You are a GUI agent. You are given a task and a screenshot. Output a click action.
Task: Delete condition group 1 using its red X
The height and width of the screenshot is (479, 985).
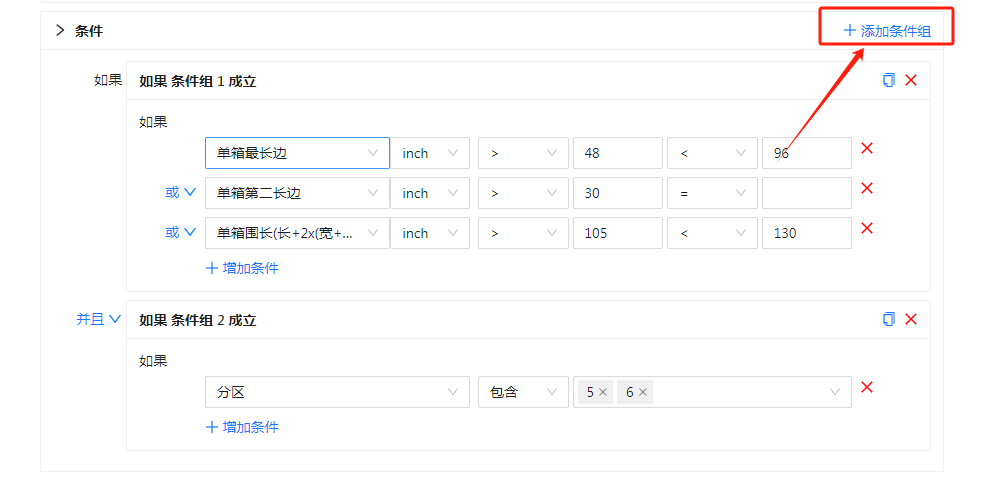click(x=911, y=80)
